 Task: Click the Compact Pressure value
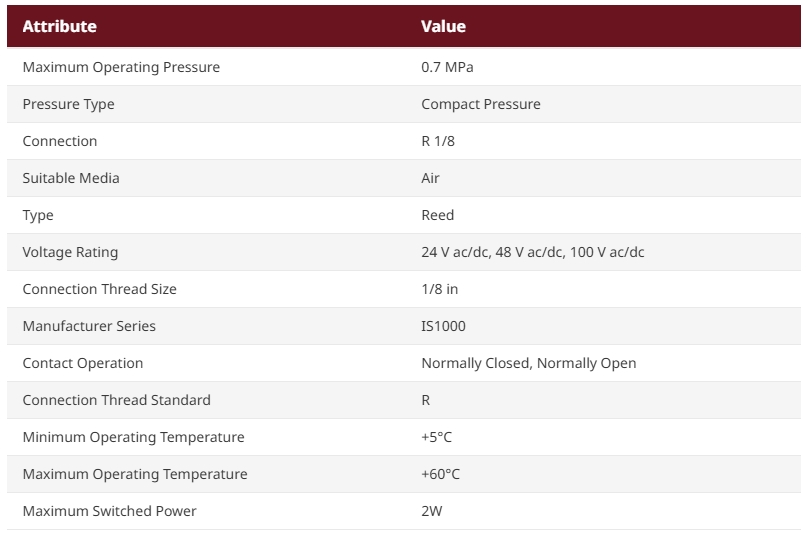coord(481,104)
